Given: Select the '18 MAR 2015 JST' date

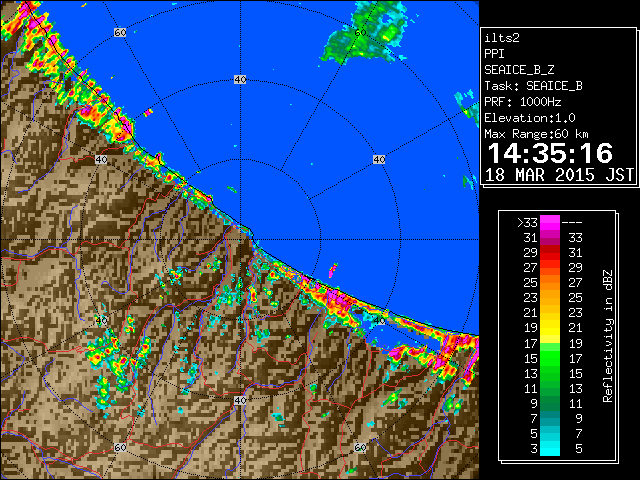Looking at the screenshot, I should (x=559, y=175).
